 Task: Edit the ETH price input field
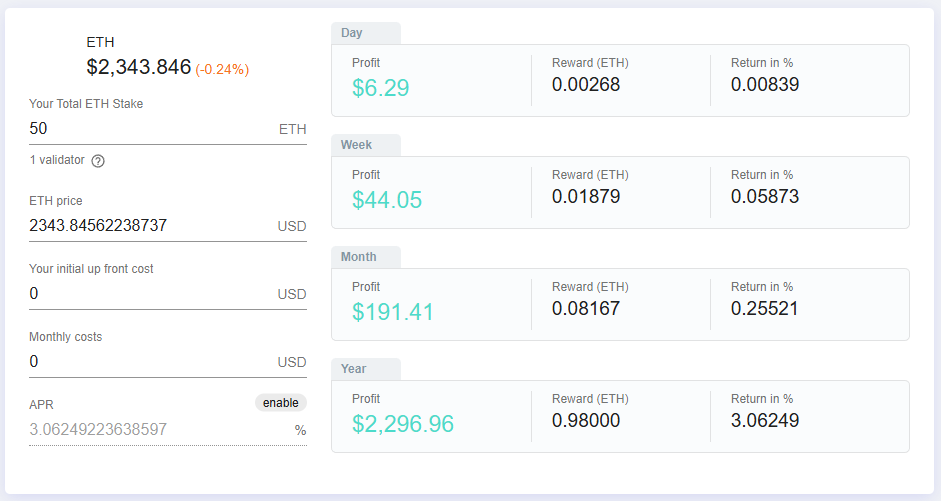150,226
